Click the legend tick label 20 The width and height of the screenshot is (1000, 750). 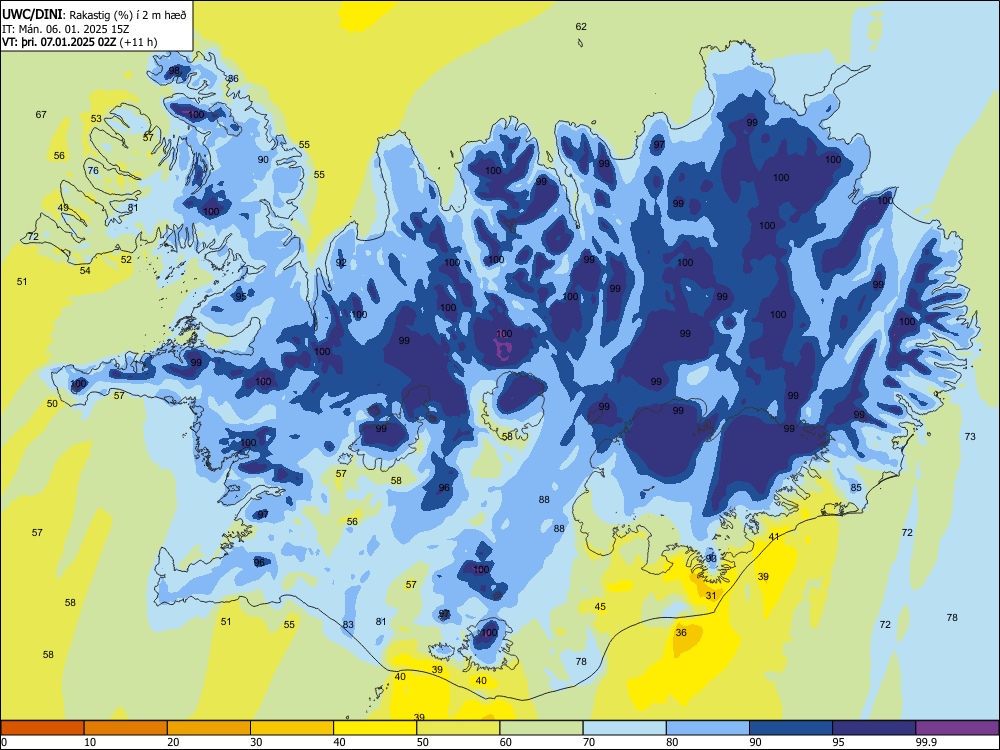tap(173, 742)
